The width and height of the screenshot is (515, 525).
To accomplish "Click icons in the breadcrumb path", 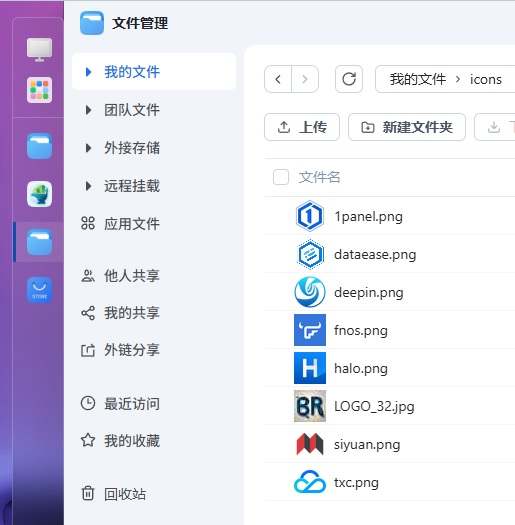I will coord(486,80).
